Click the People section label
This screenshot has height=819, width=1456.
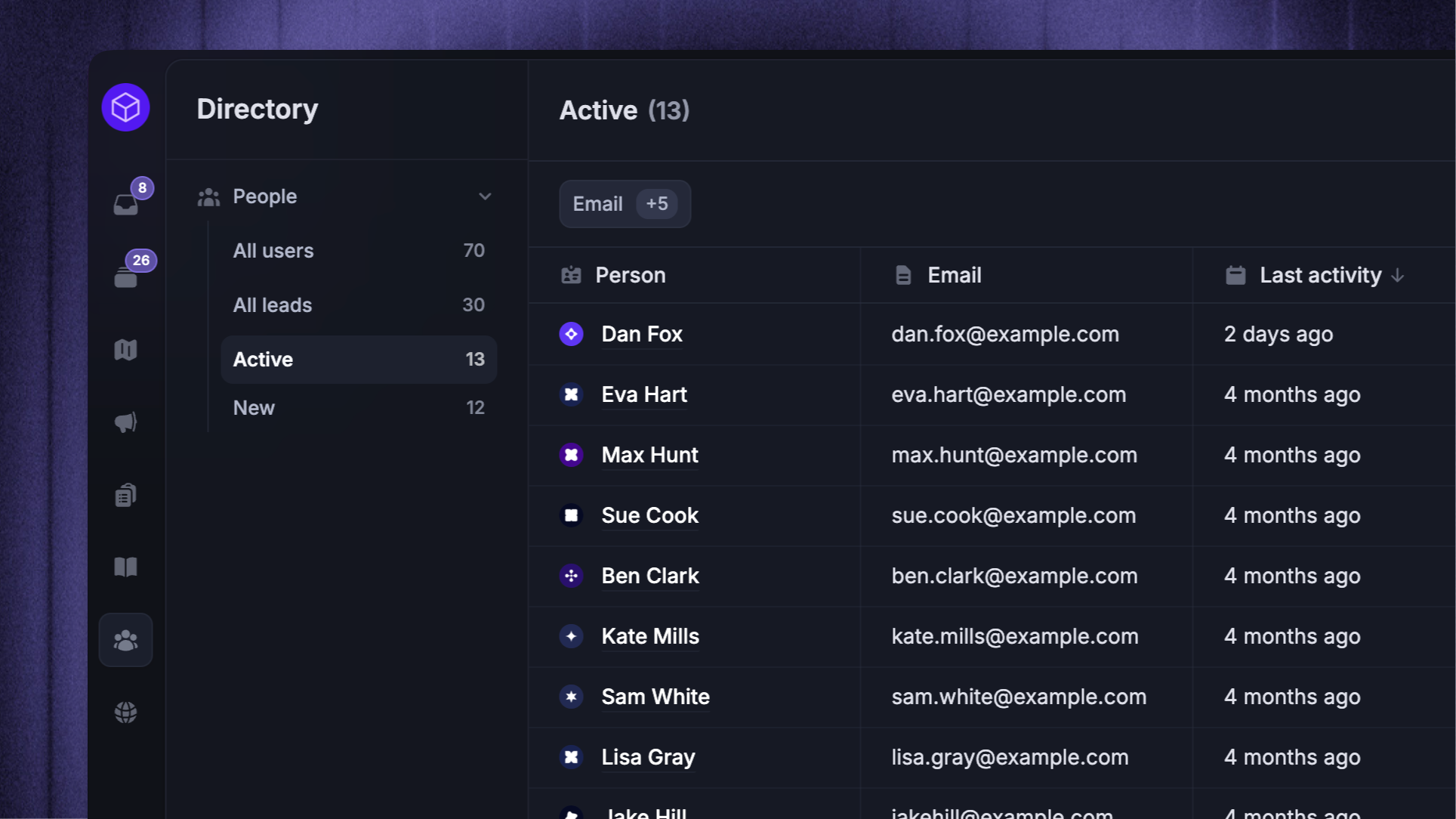point(265,196)
